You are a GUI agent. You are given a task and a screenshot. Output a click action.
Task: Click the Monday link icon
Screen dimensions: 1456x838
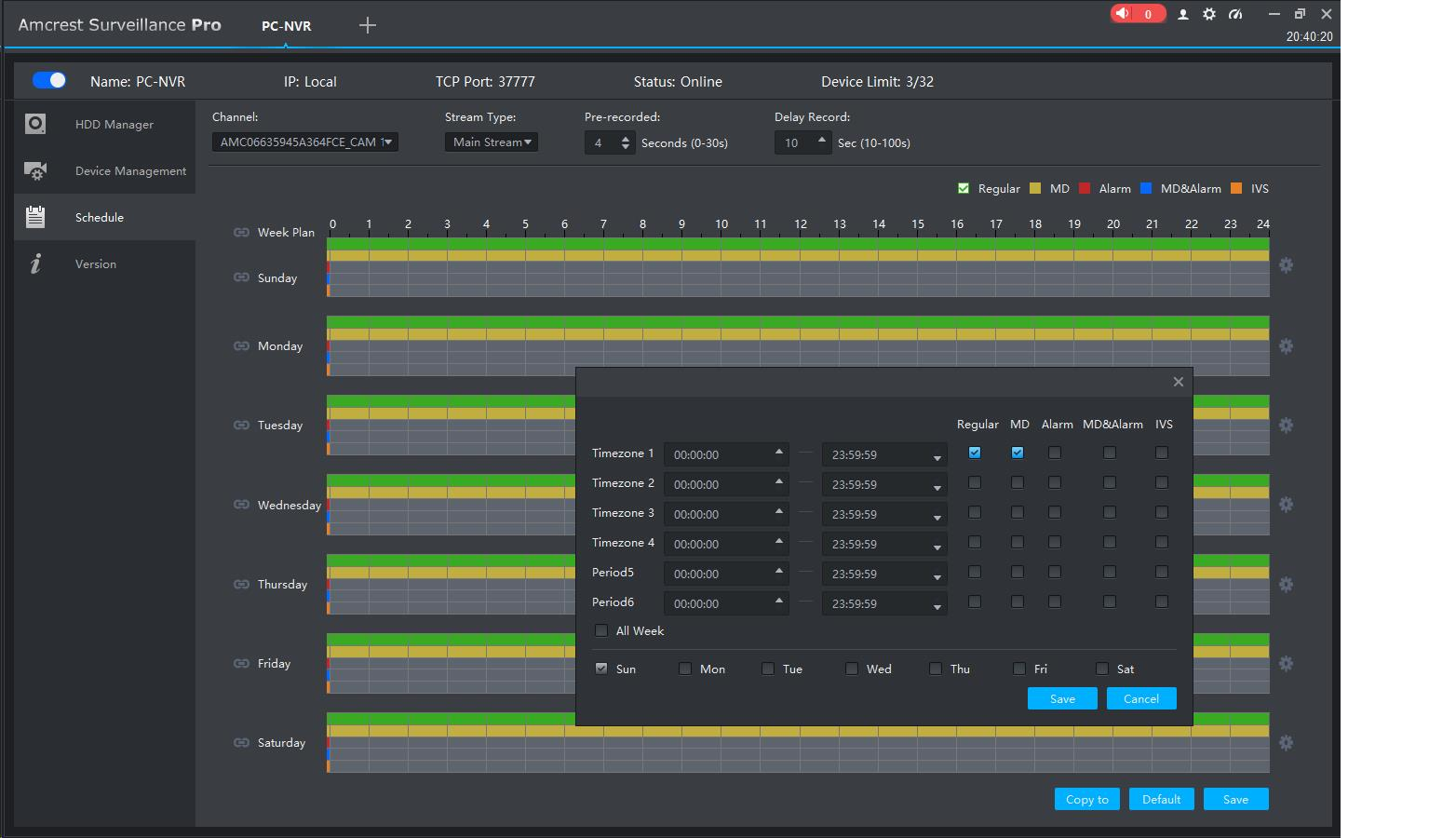click(x=241, y=345)
